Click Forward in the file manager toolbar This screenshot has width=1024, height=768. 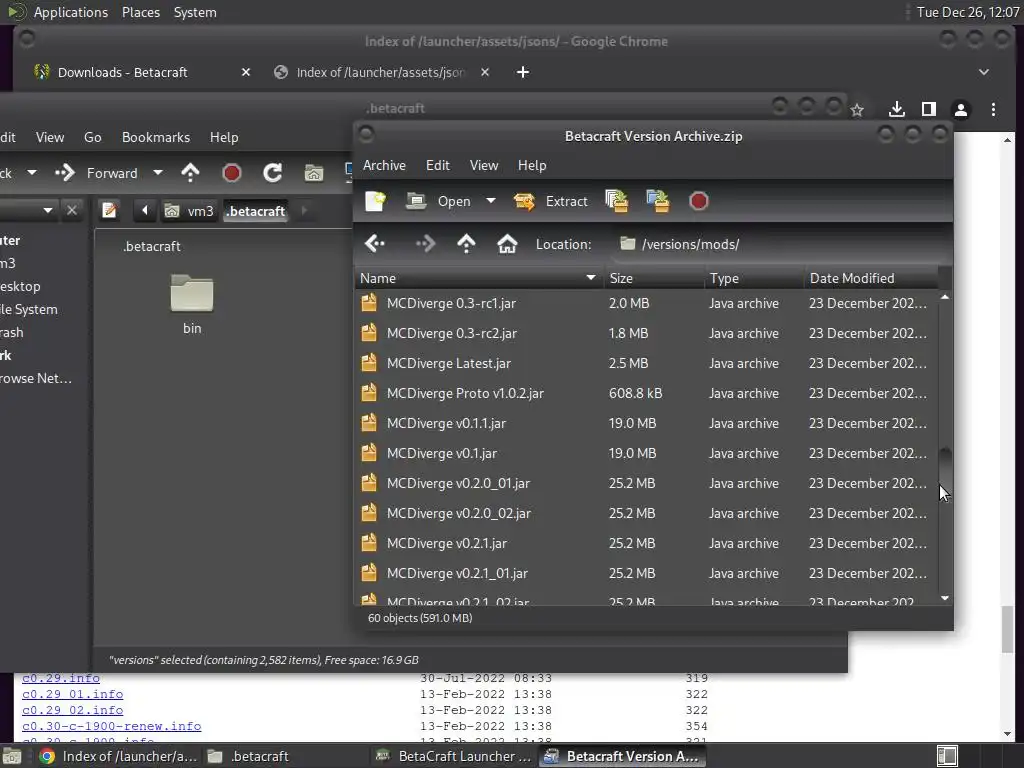pos(97,173)
